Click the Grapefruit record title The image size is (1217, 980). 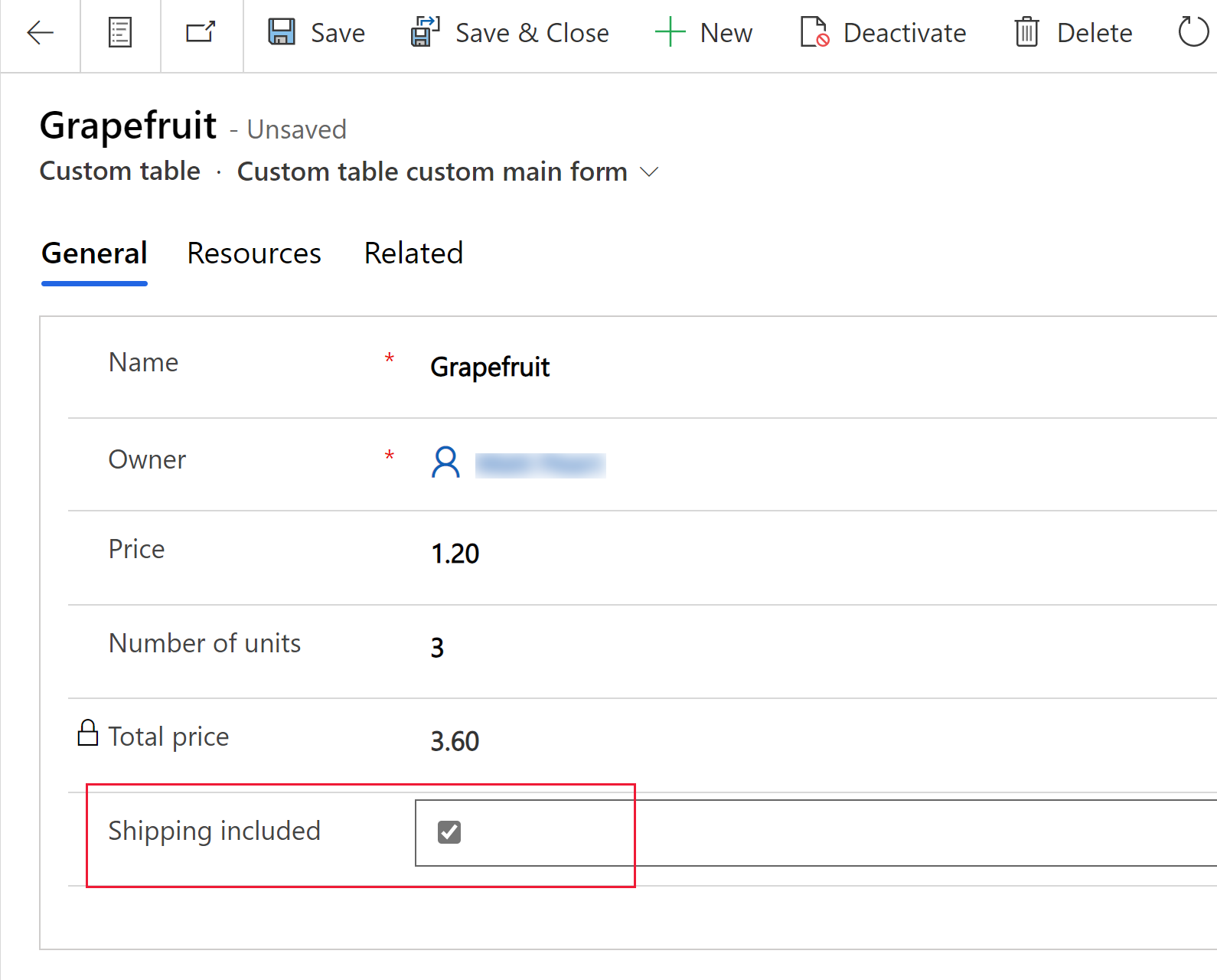129,126
